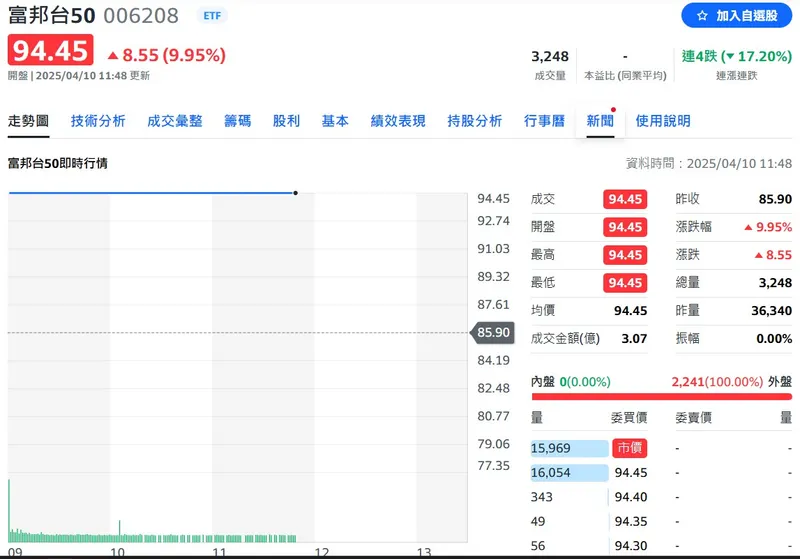Click the ETF tag badge
The height and width of the screenshot is (559, 800).
coord(211,16)
